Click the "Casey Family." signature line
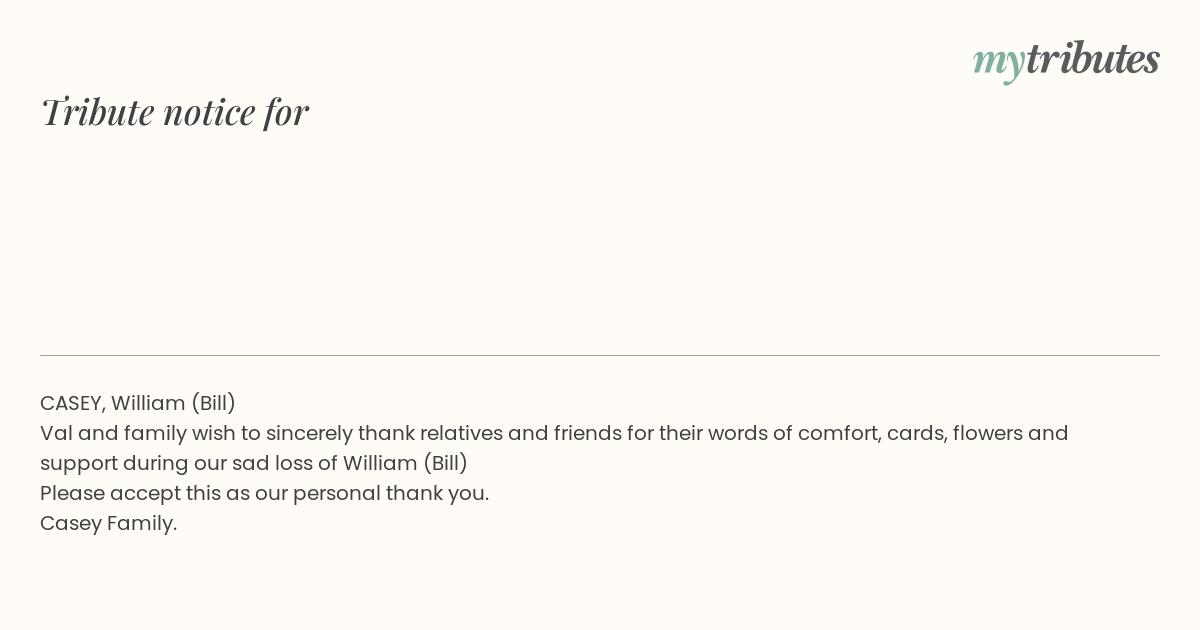 [108, 523]
